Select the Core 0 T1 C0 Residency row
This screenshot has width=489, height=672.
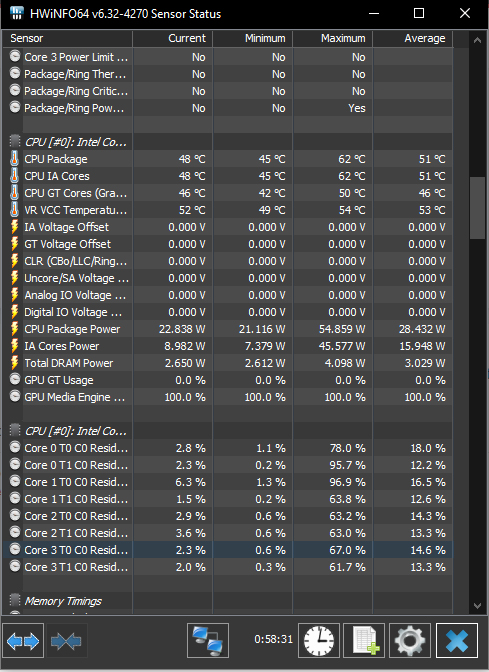point(228,465)
